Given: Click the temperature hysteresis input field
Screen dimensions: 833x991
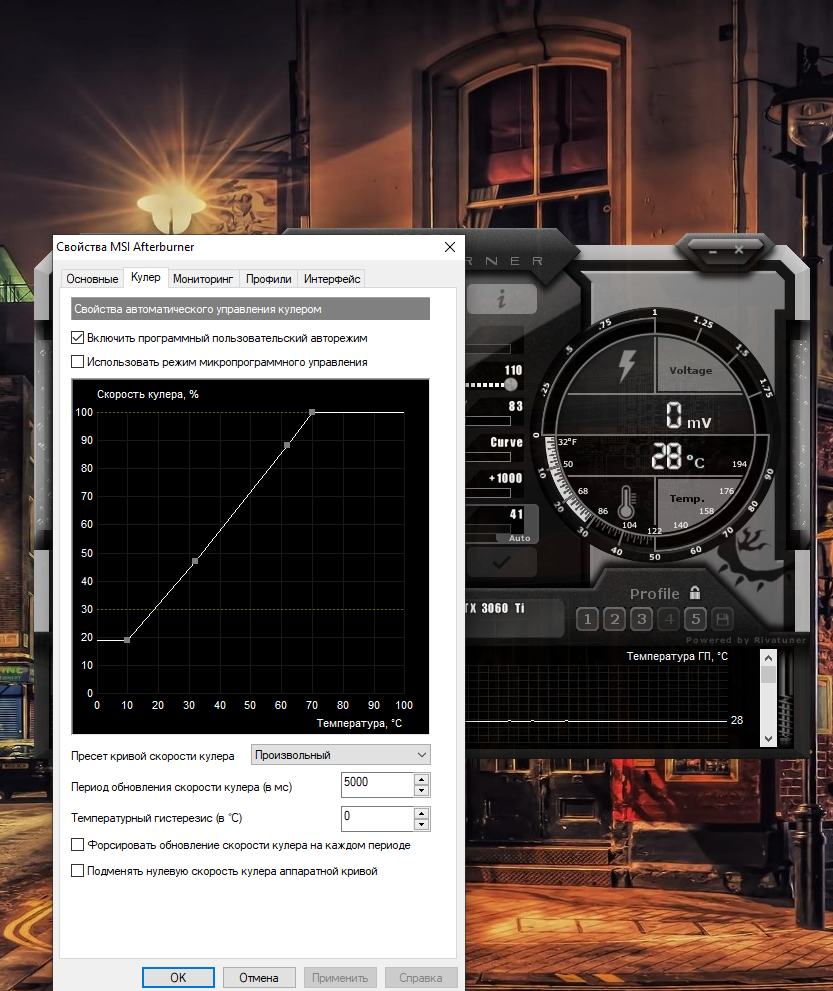Looking at the screenshot, I should click(x=378, y=818).
